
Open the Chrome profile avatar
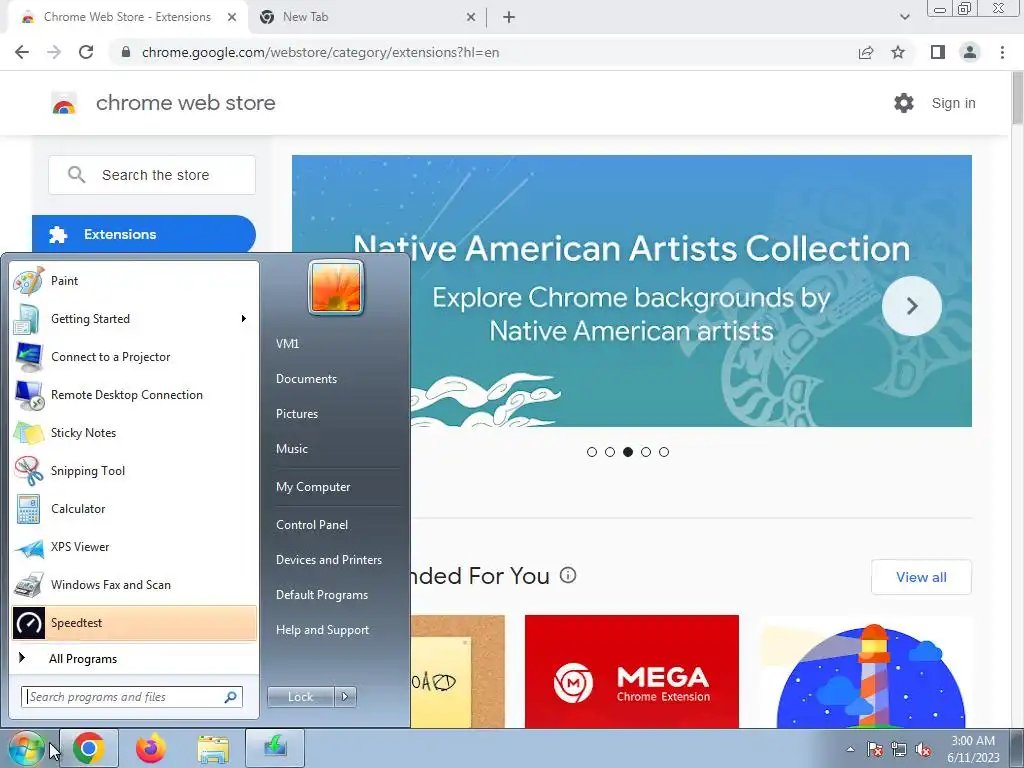pos(970,52)
